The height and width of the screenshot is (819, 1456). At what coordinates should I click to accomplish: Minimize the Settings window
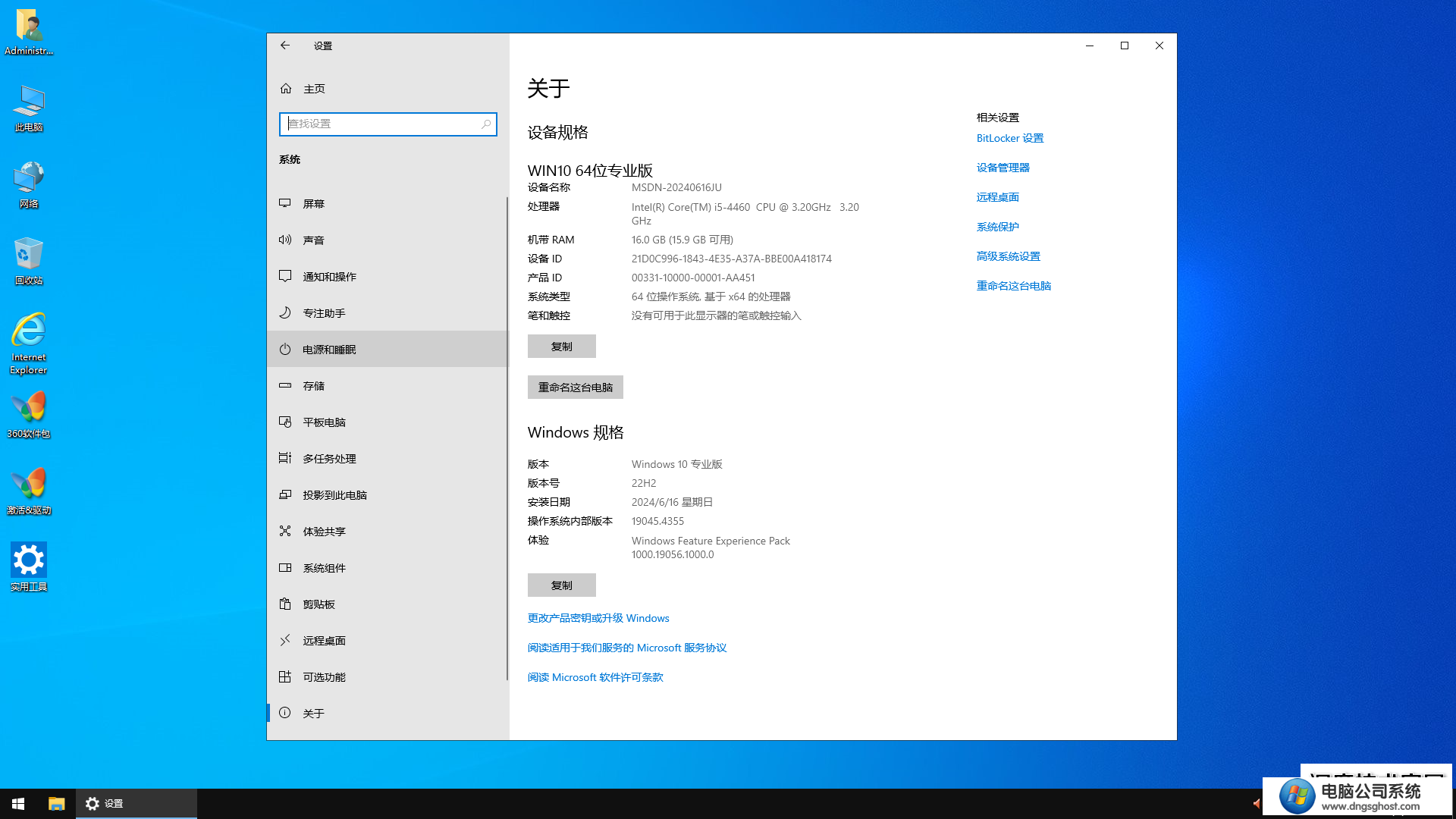click(x=1090, y=45)
